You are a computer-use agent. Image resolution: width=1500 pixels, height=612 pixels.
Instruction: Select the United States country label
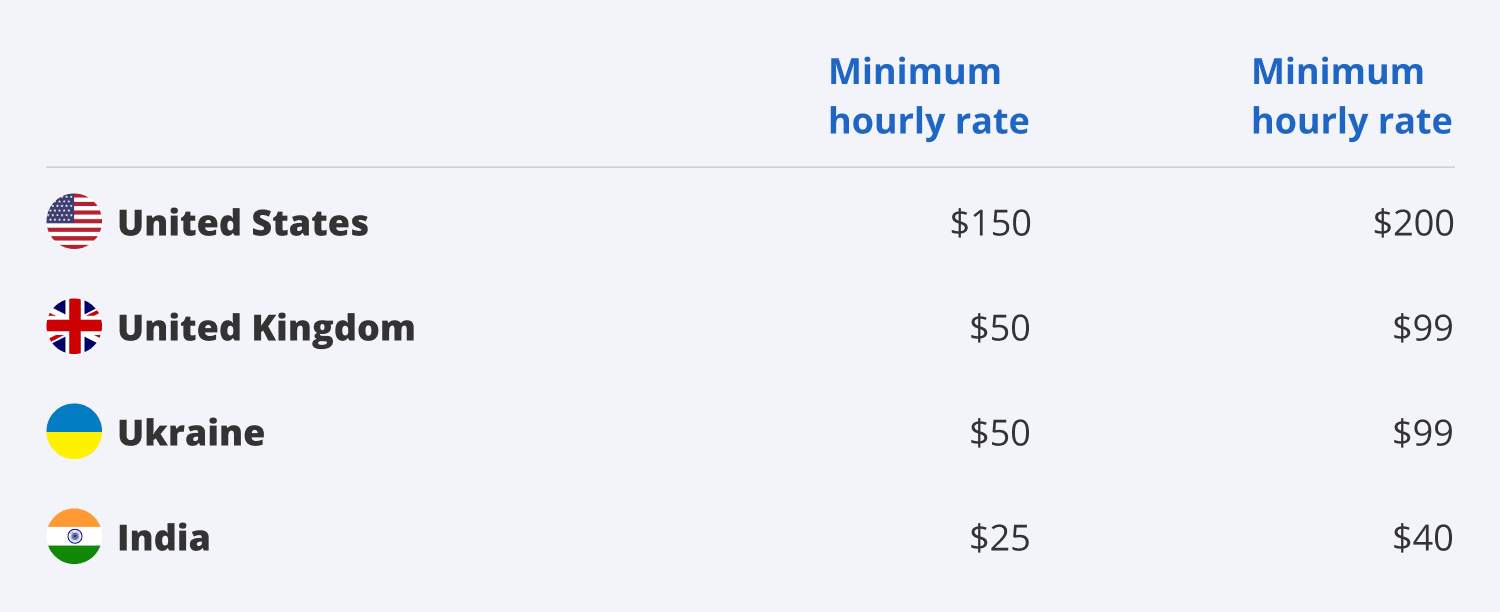tap(243, 222)
